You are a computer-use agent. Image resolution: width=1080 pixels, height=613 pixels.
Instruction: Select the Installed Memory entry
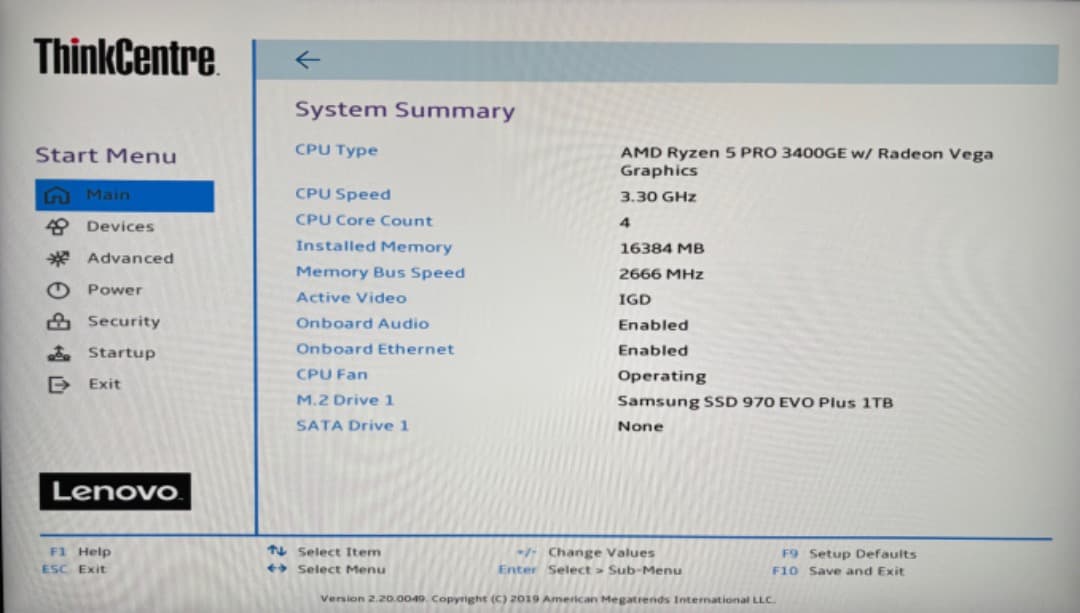point(373,246)
